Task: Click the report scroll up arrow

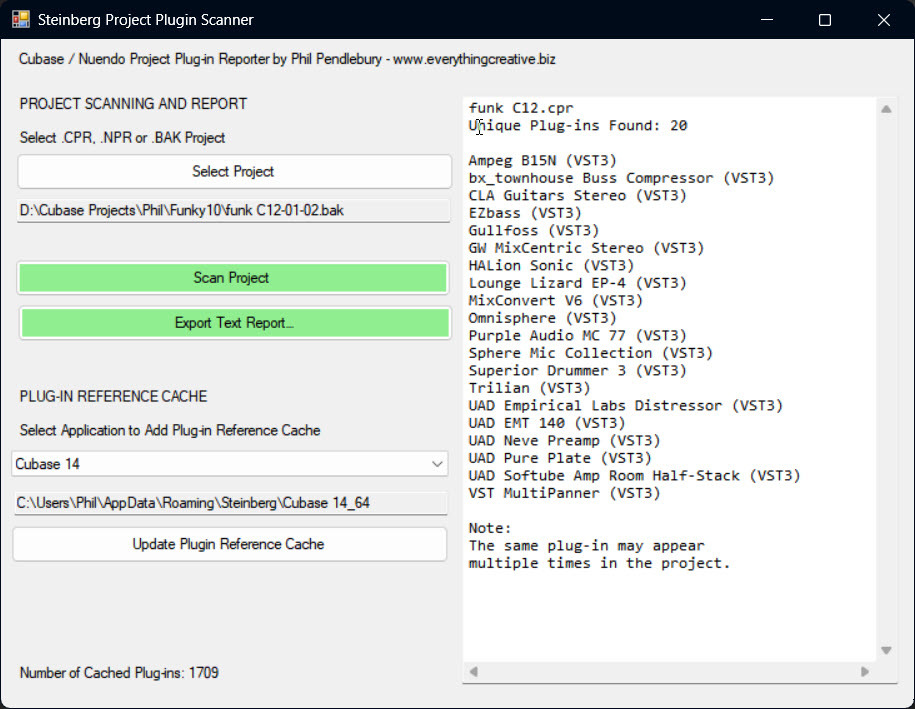Action: point(886,109)
